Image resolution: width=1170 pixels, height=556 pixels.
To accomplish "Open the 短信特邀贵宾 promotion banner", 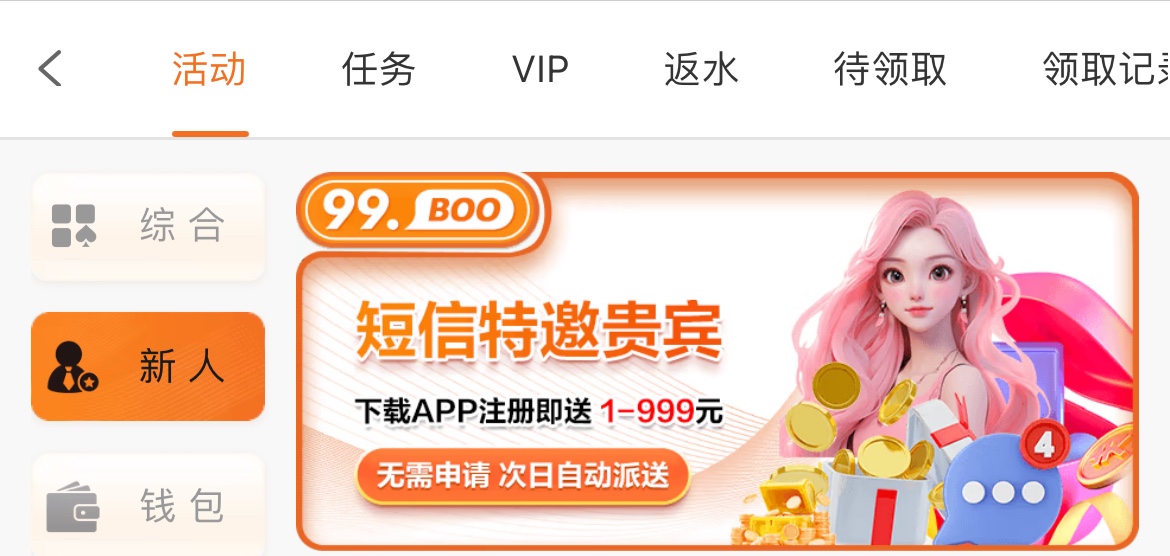I will (x=717, y=361).
